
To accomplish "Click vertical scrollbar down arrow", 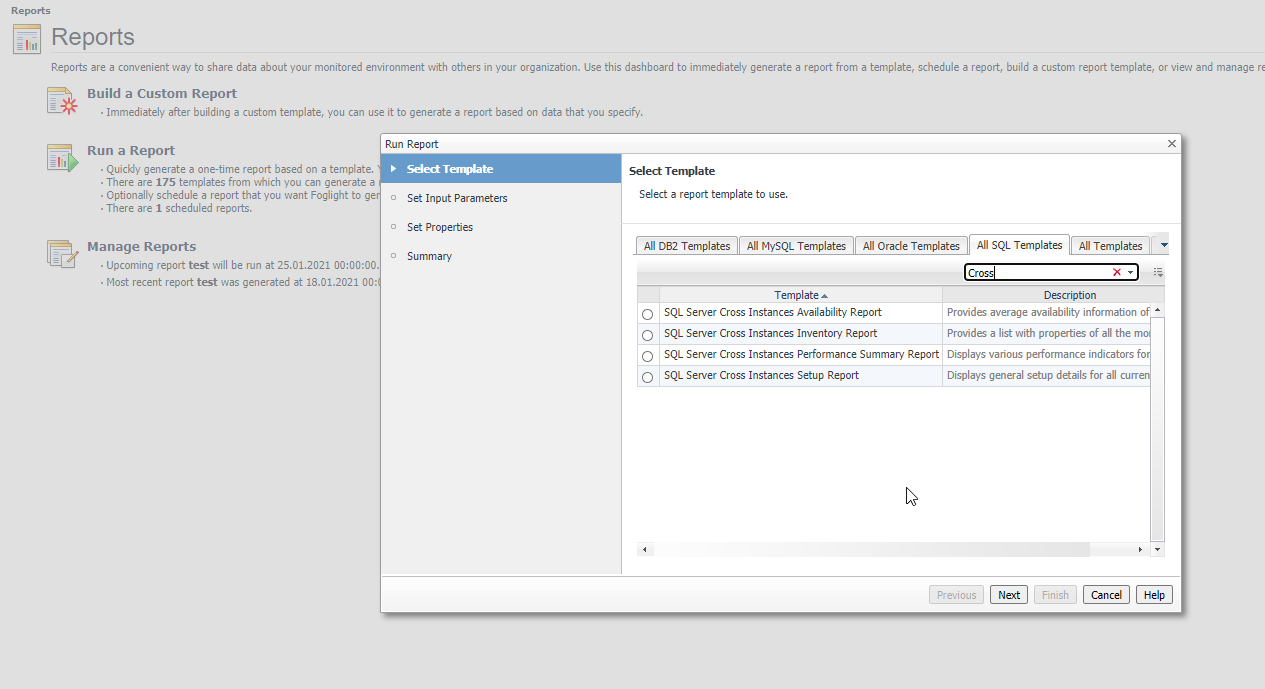I will click(x=1158, y=550).
